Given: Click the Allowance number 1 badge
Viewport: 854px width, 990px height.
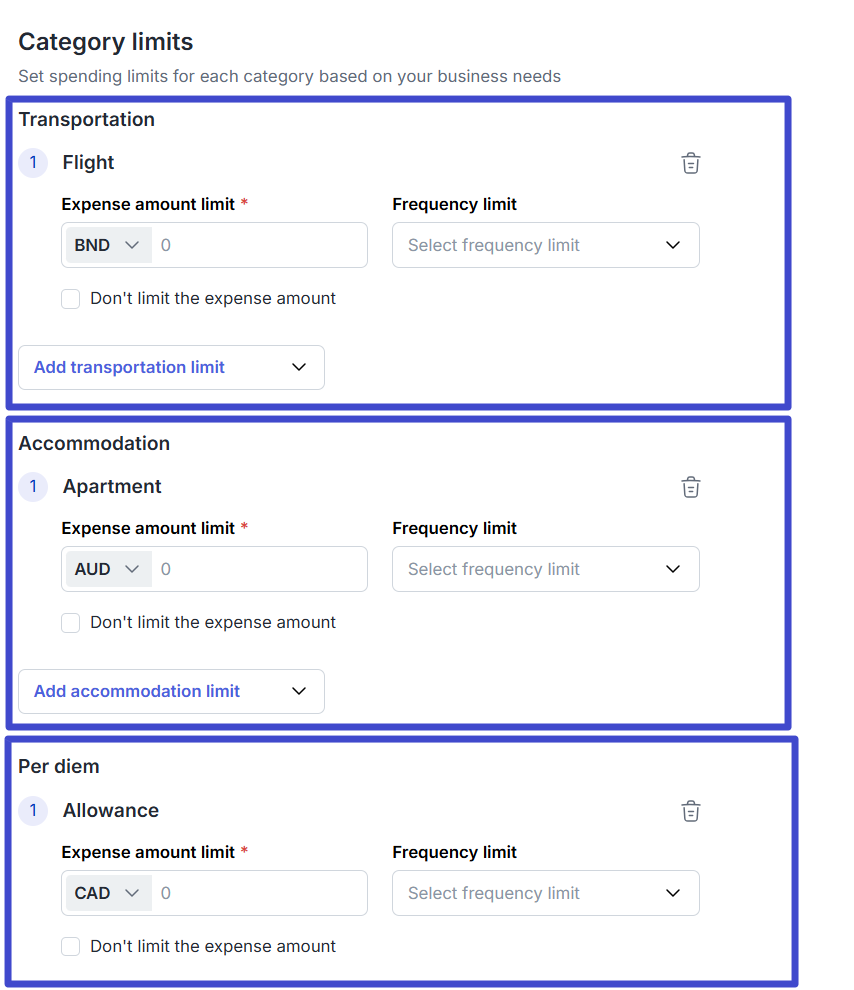Looking at the screenshot, I should (x=33, y=811).
